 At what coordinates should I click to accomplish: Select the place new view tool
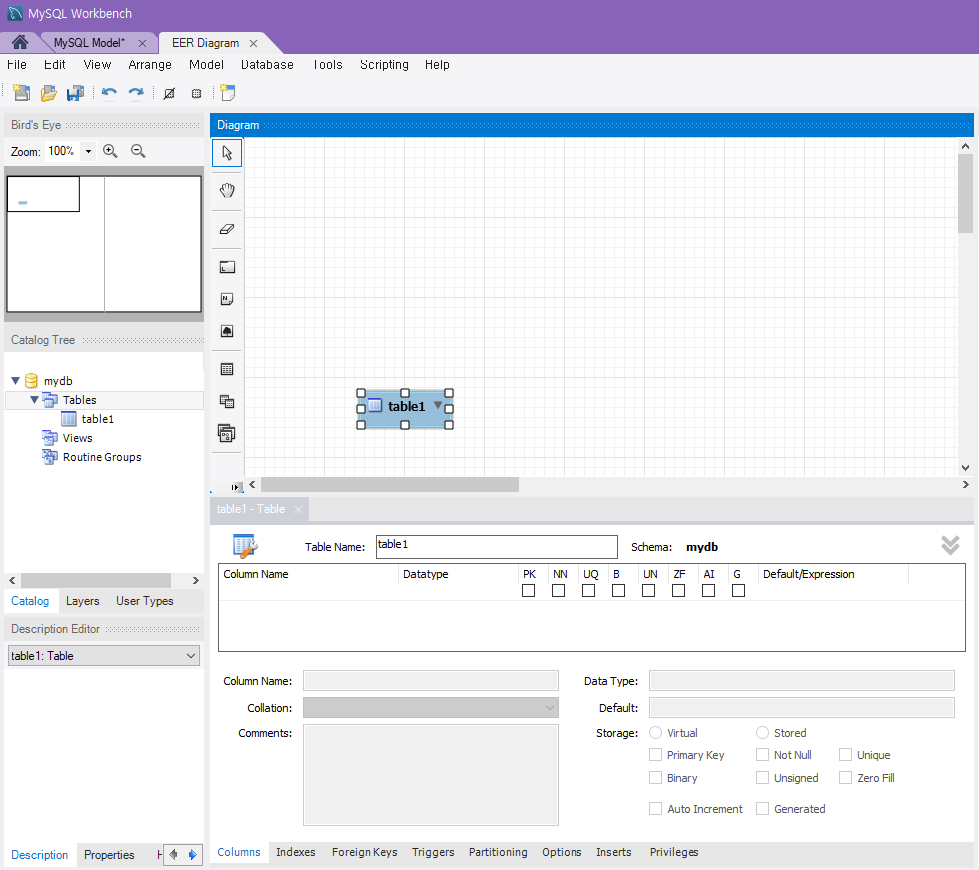pos(227,401)
